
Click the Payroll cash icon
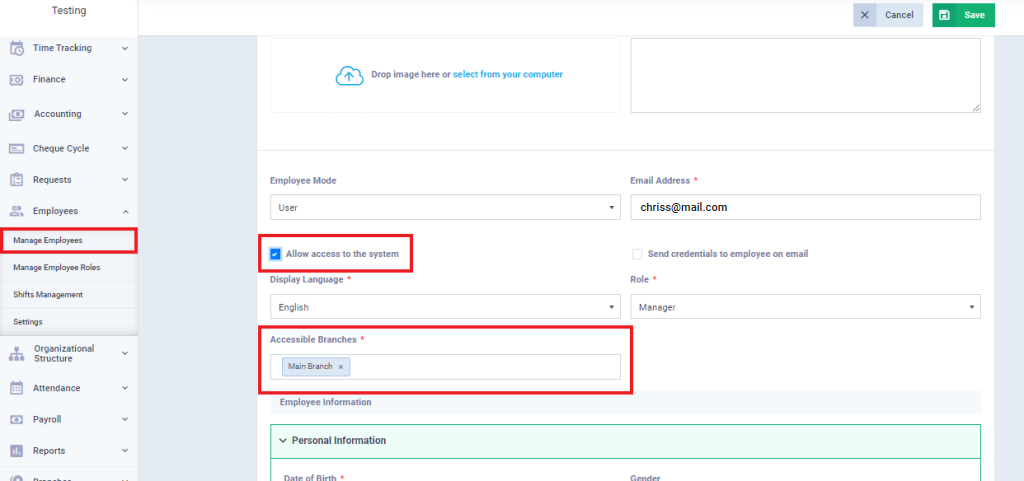(x=16, y=419)
